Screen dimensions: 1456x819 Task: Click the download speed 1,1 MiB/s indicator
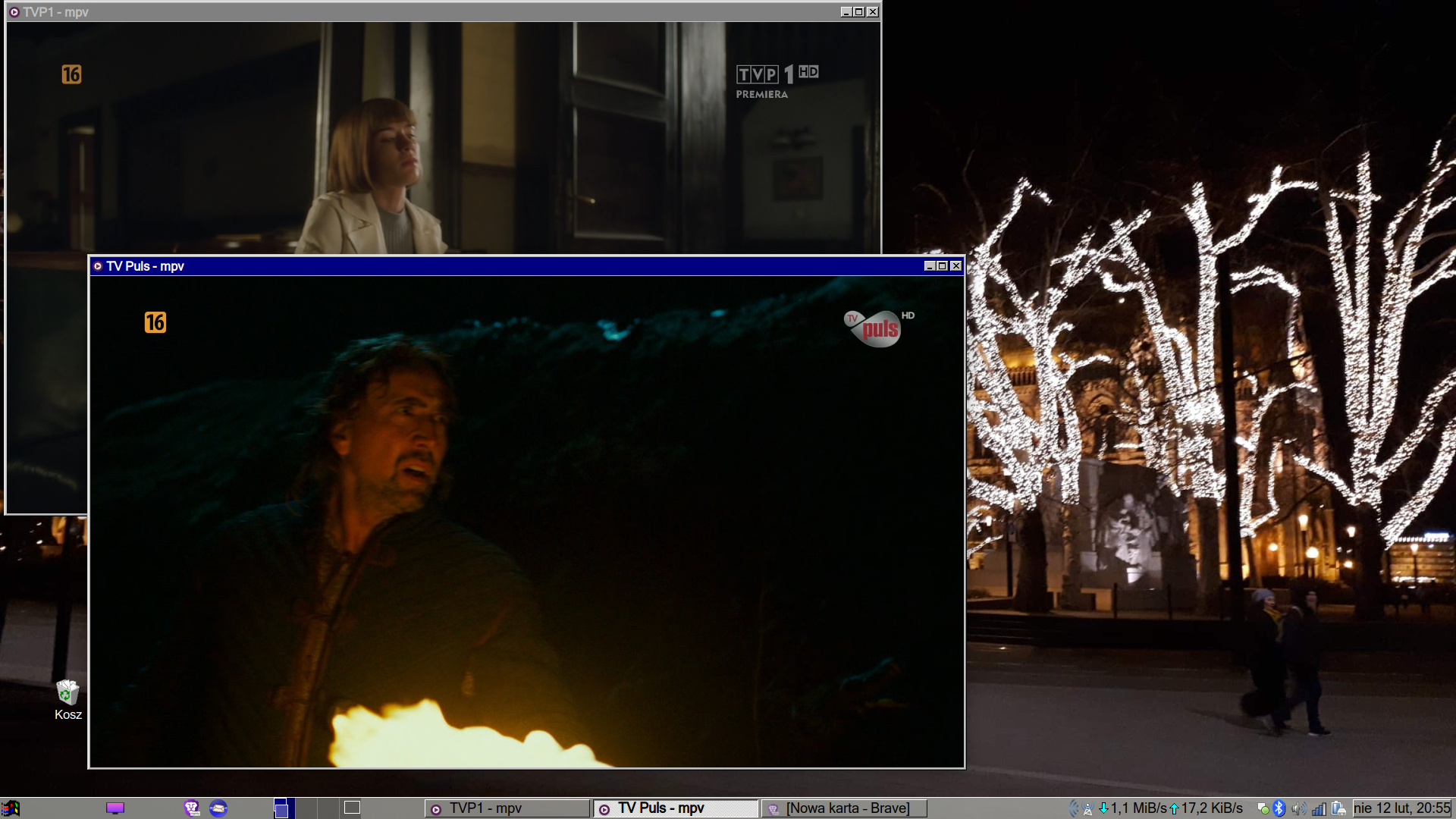coord(1132,808)
